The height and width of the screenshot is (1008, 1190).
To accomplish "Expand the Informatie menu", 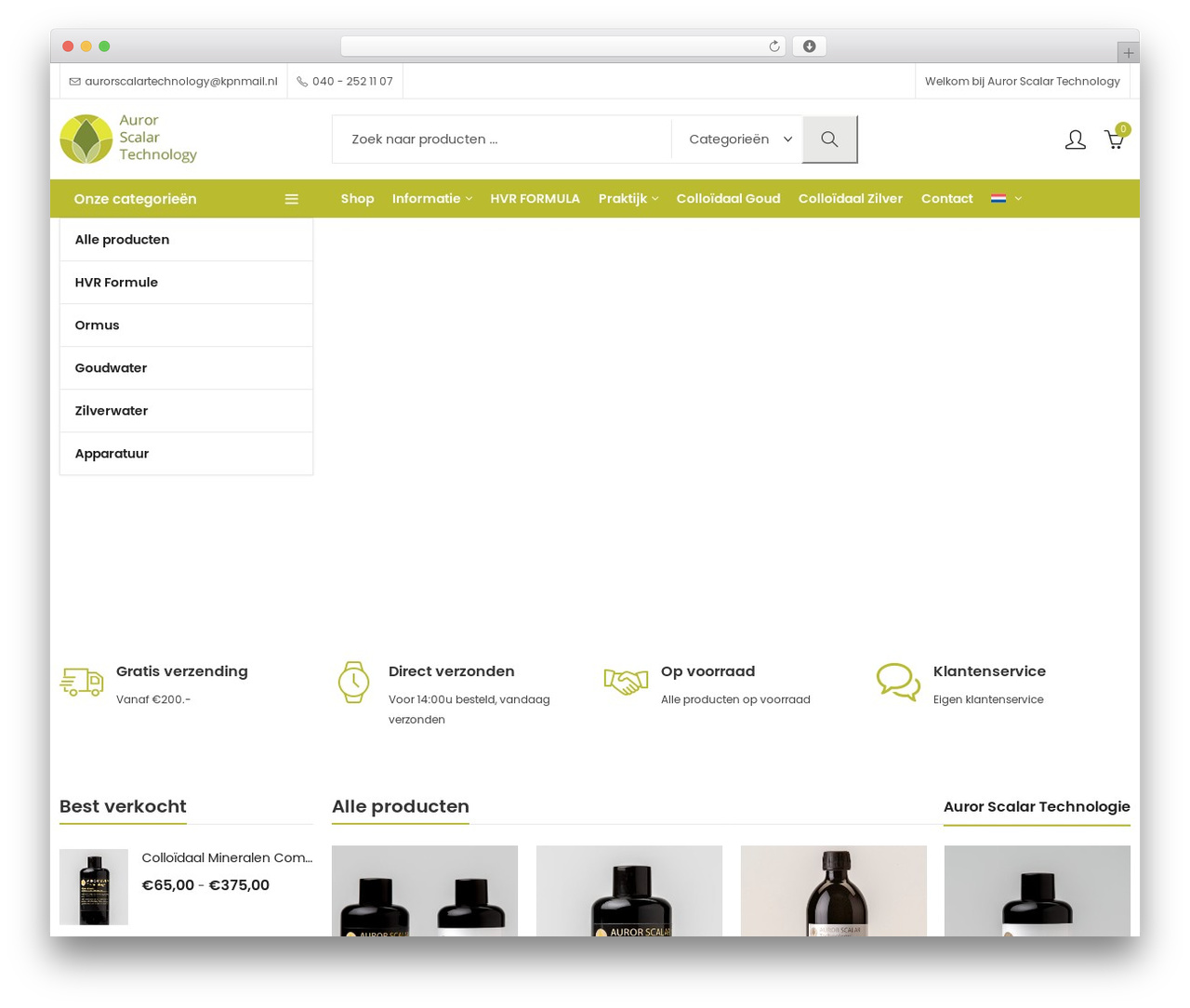I will 432,199.
